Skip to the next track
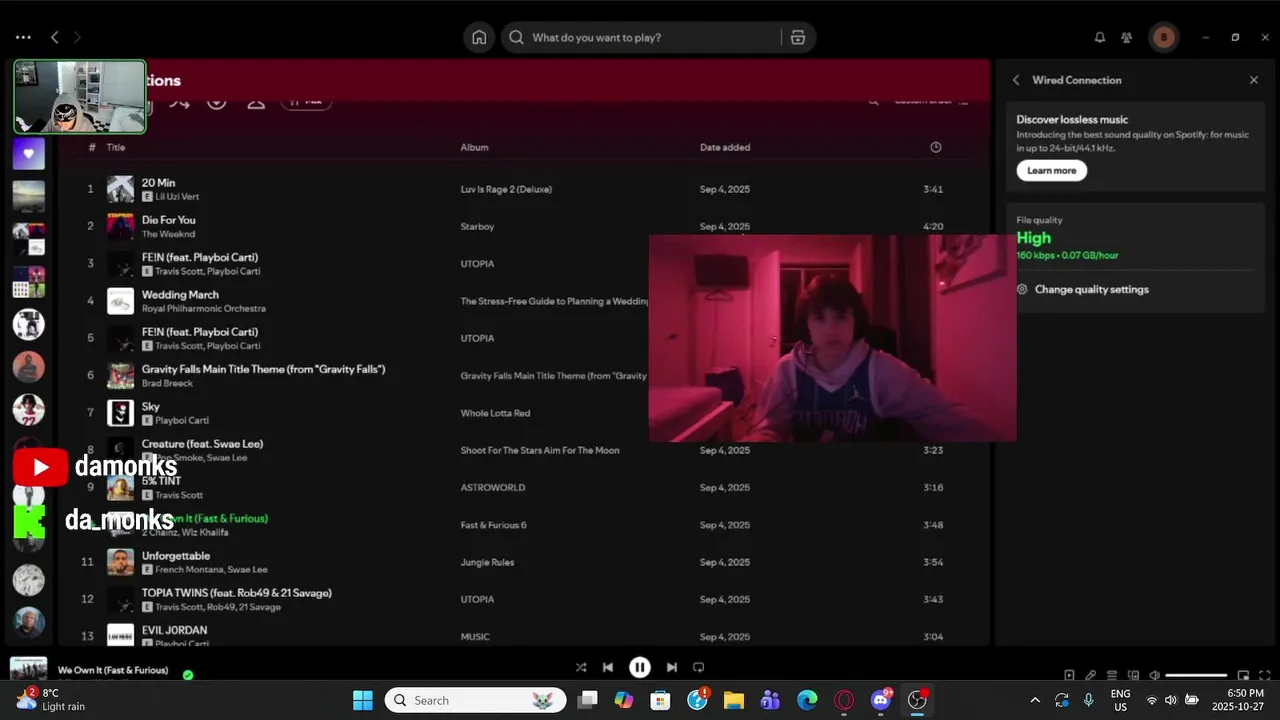The image size is (1280, 720). pos(672,667)
